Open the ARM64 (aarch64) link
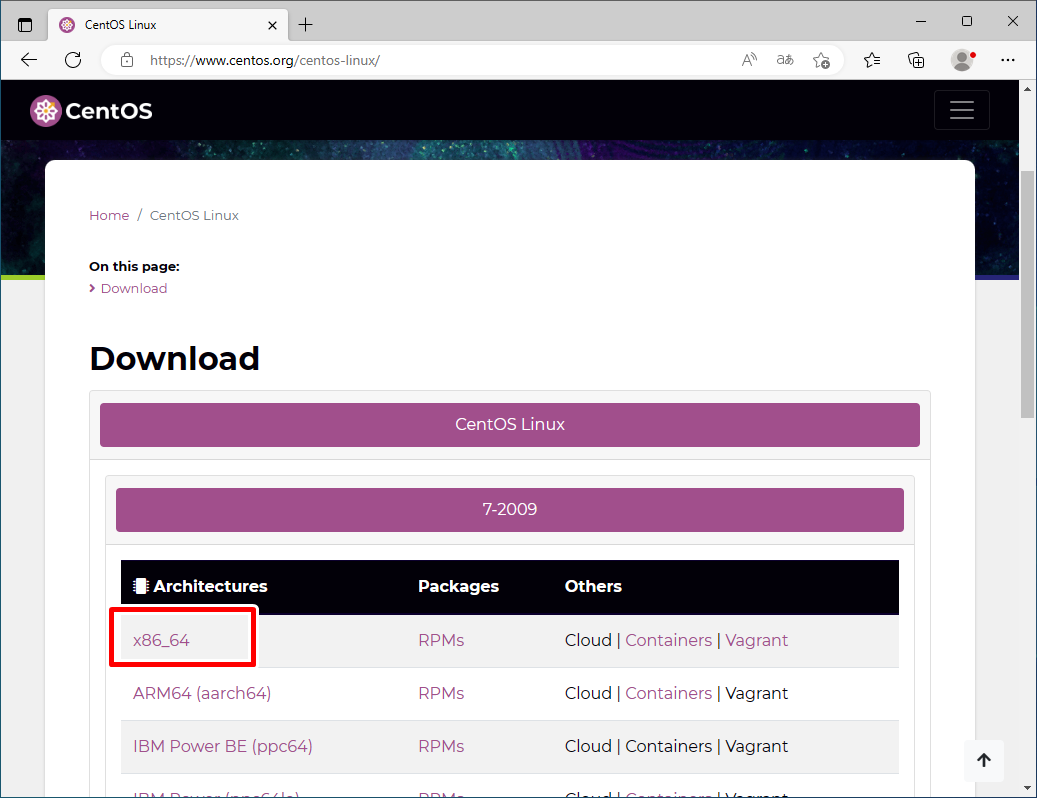1037x798 pixels. click(202, 693)
